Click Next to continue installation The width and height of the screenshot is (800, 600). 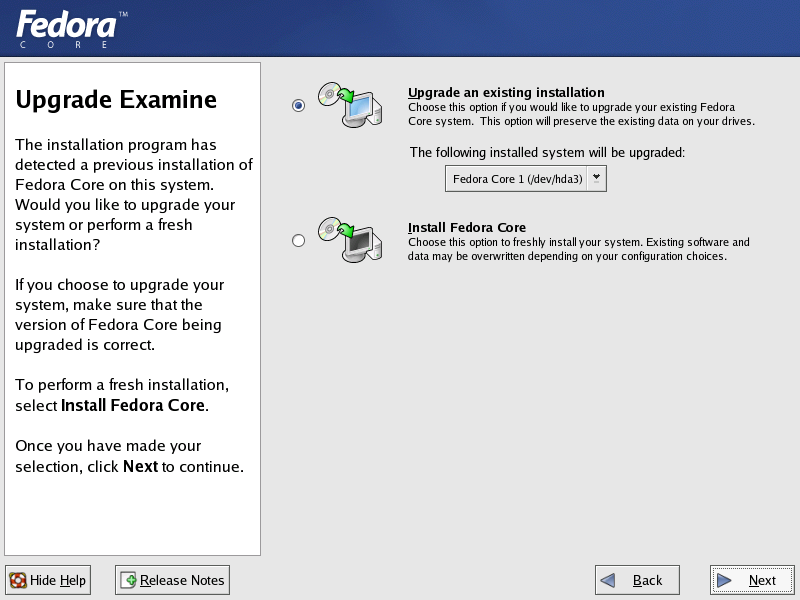752,580
